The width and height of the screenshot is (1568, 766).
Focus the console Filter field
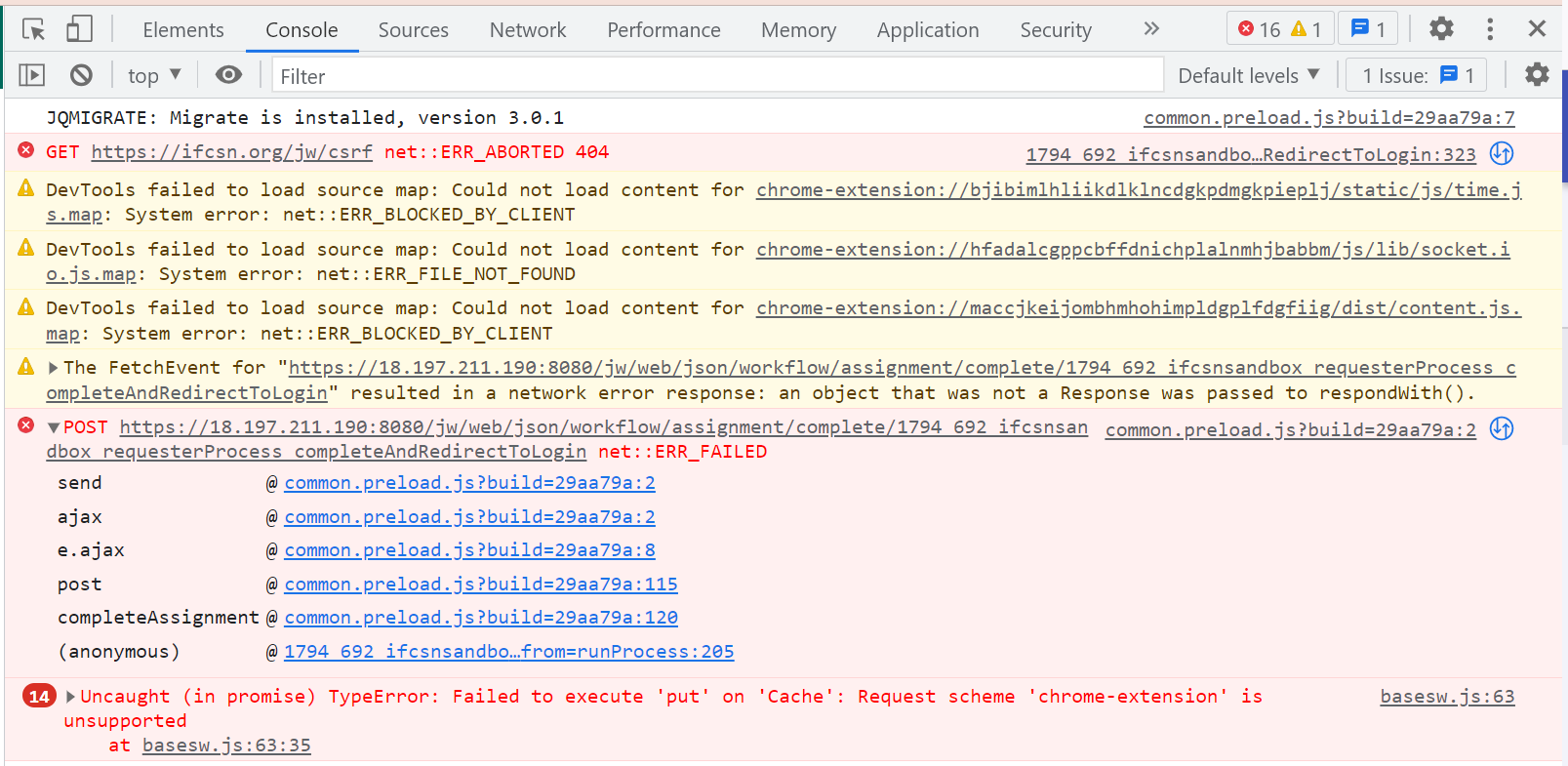pos(717,75)
